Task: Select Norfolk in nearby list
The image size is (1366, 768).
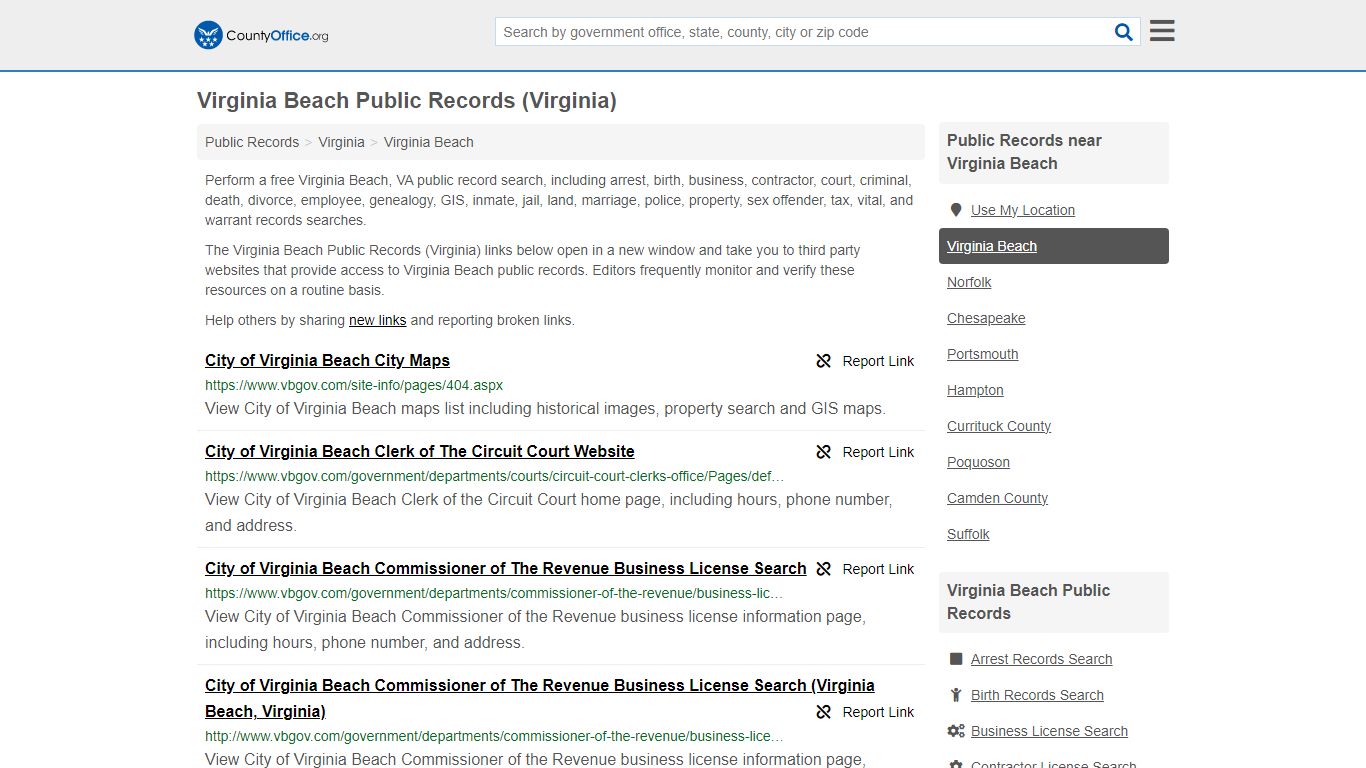Action: coord(969,282)
